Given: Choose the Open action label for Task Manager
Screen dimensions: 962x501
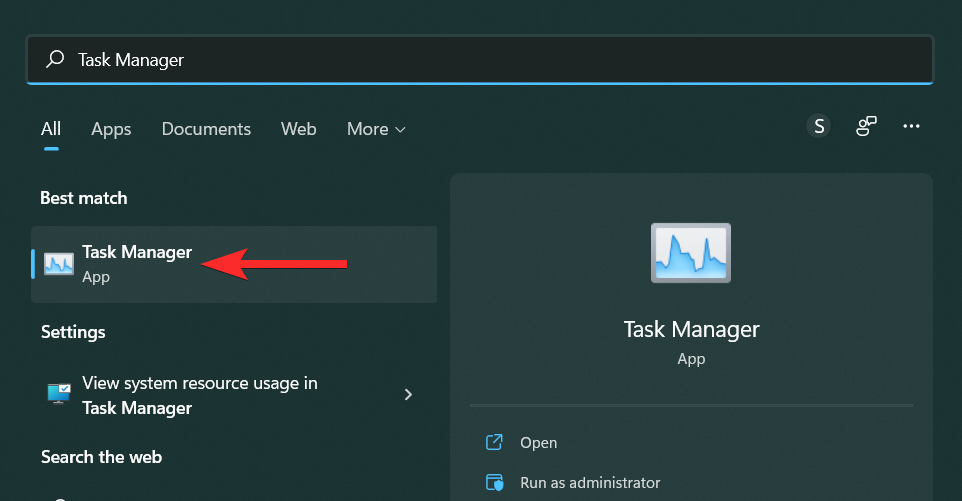Looking at the screenshot, I should 539,442.
